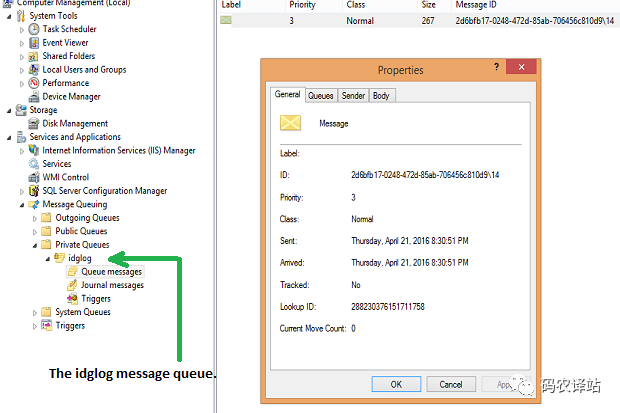Select the bottom-level Triggers node under Message Queuing
This screenshot has width=620, height=413.
tap(70, 326)
